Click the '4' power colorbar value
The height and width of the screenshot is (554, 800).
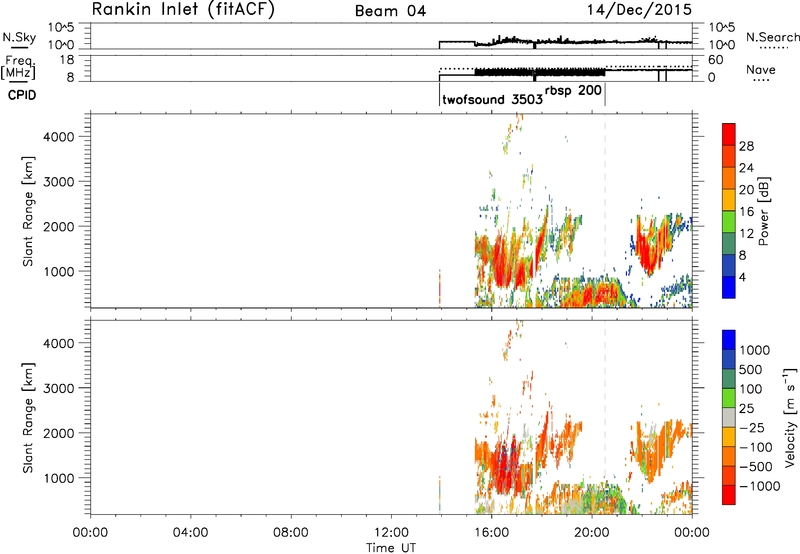click(x=742, y=277)
